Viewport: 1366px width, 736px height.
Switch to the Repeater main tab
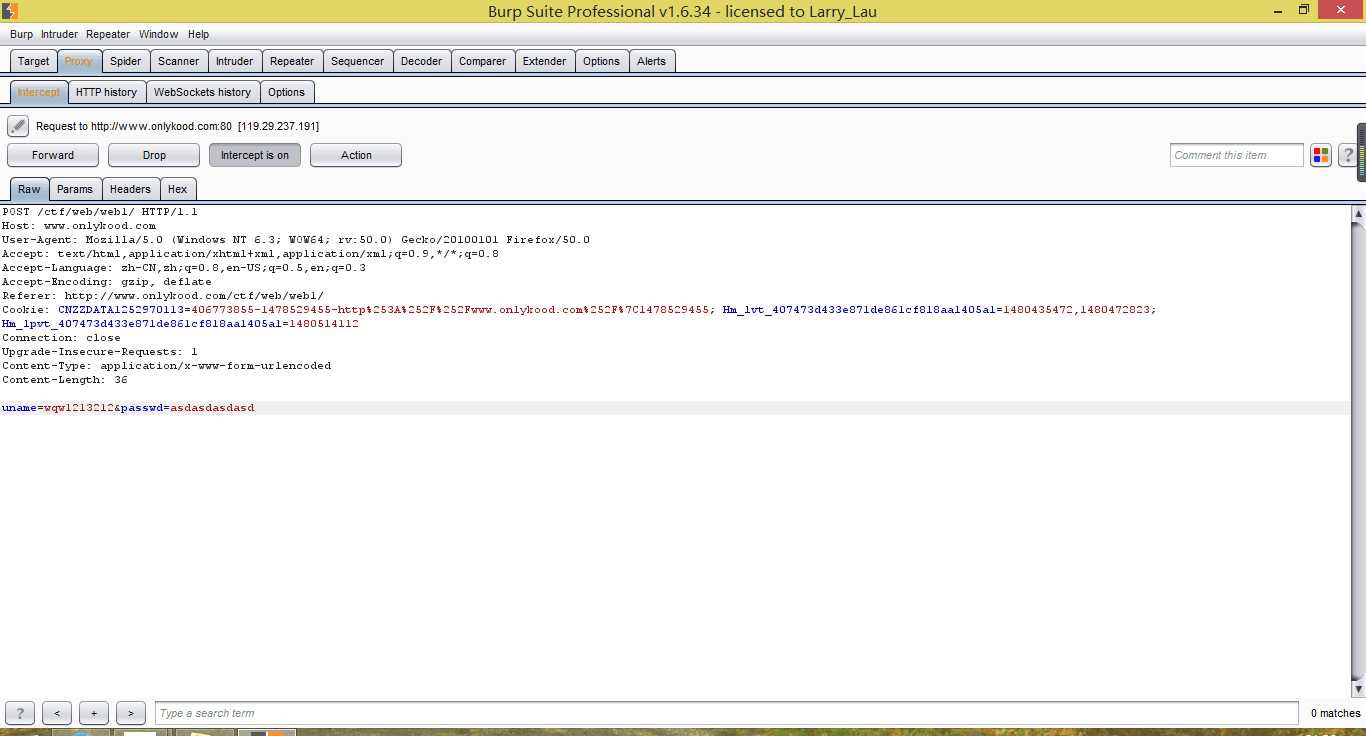click(x=292, y=61)
